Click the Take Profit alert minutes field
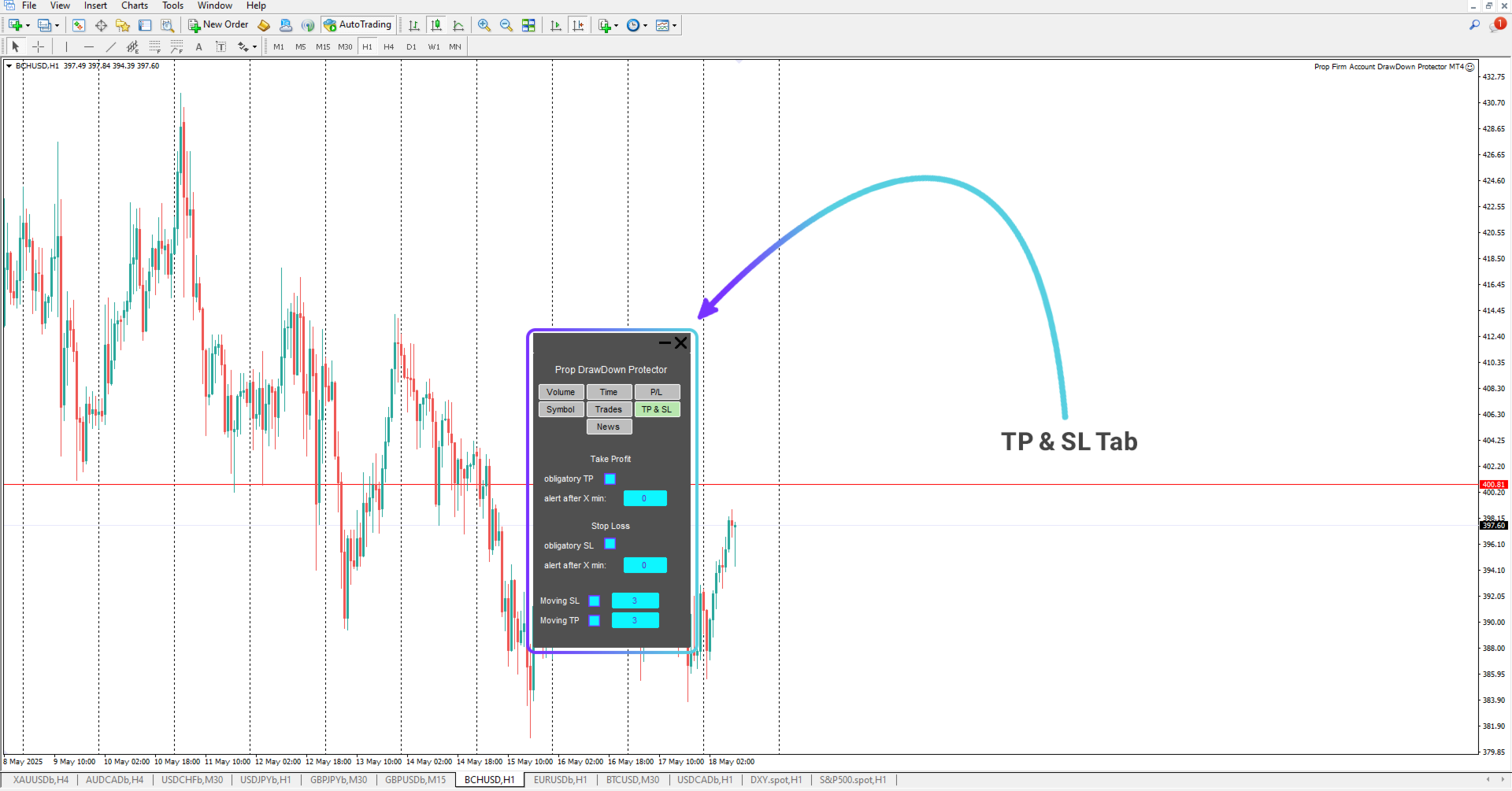This screenshot has height=791, width=1512. tap(645, 497)
